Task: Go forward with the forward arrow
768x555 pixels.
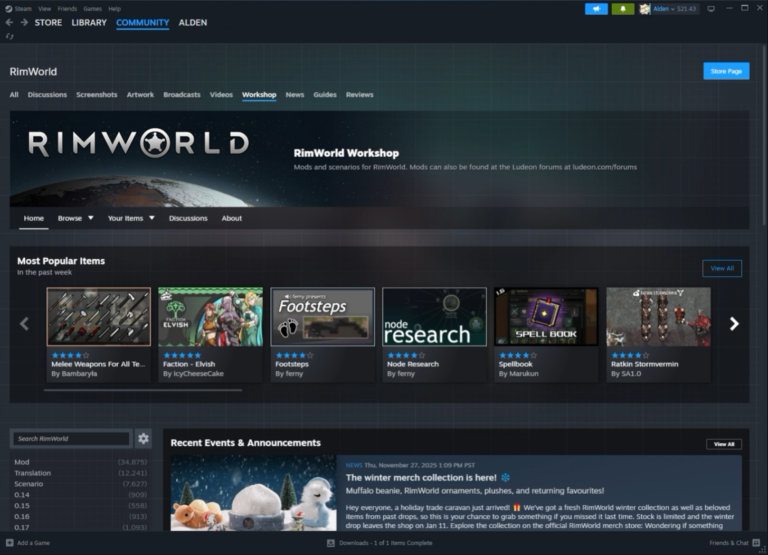Action: point(24,23)
